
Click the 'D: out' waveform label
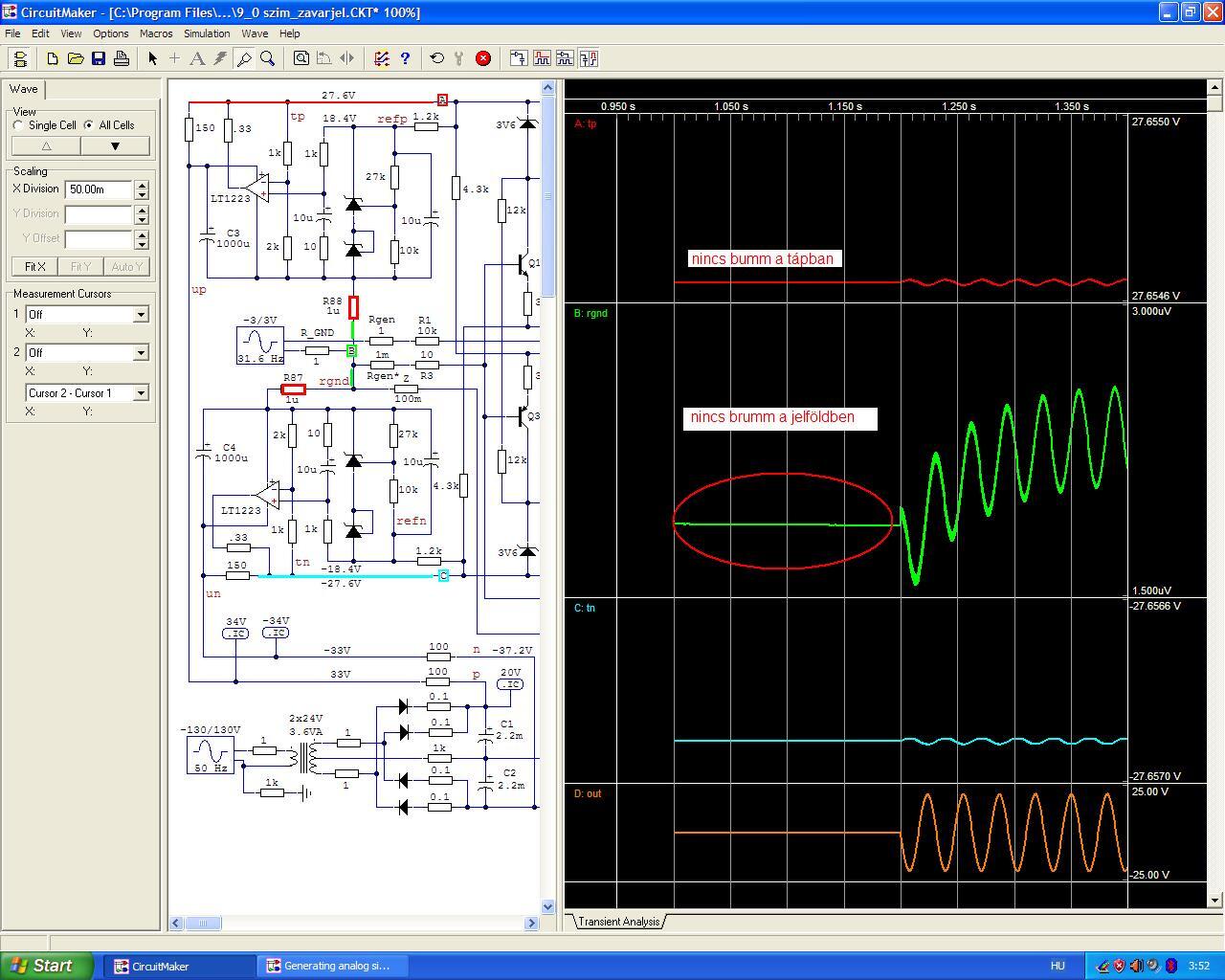[x=588, y=794]
